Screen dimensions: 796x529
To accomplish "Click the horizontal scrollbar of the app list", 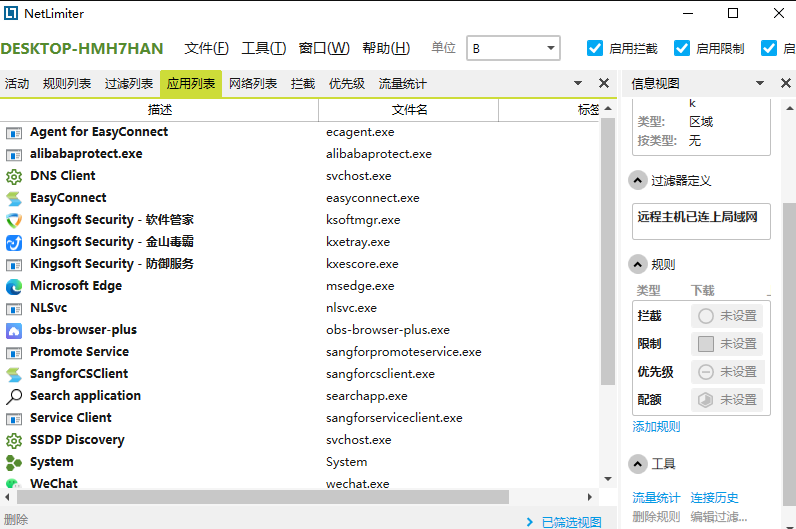I will click(300, 497).
